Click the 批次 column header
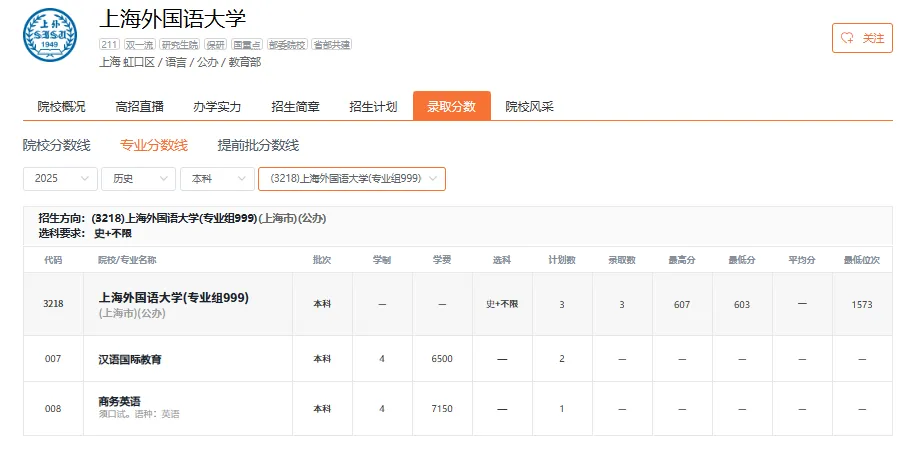918x450 pixels. (x=322, y=260)
